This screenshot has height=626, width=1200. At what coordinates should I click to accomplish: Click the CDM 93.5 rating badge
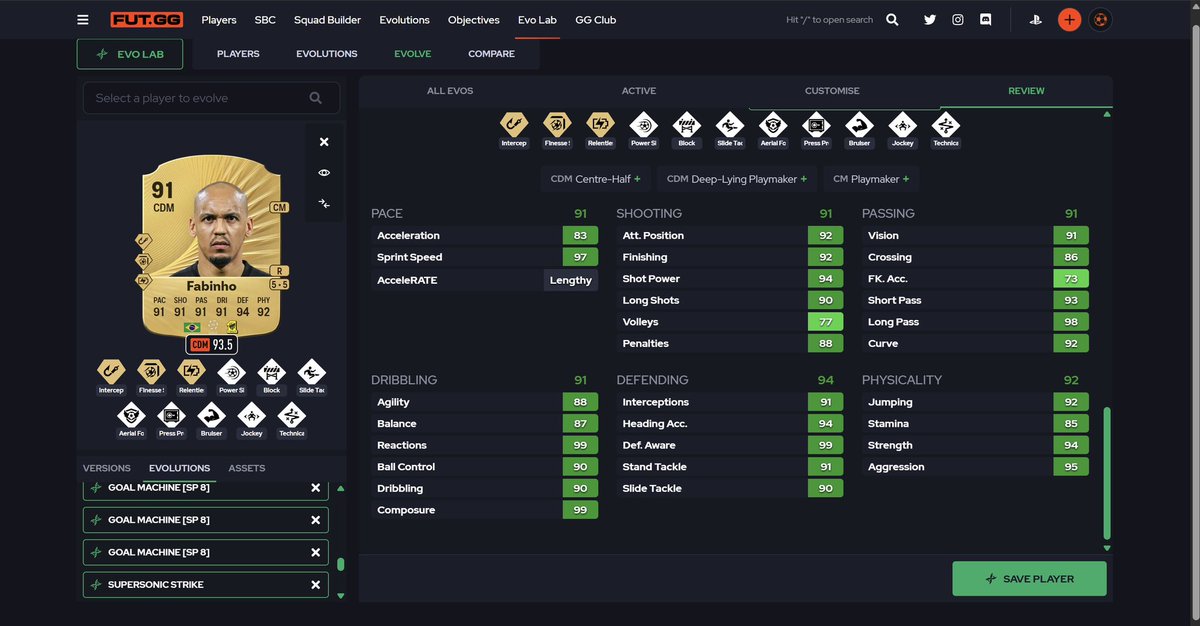pyautogui.click(x=212, y=345)
